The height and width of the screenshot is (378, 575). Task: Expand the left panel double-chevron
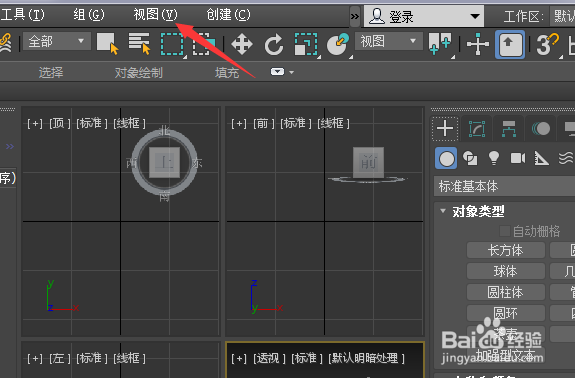[10, 147]
